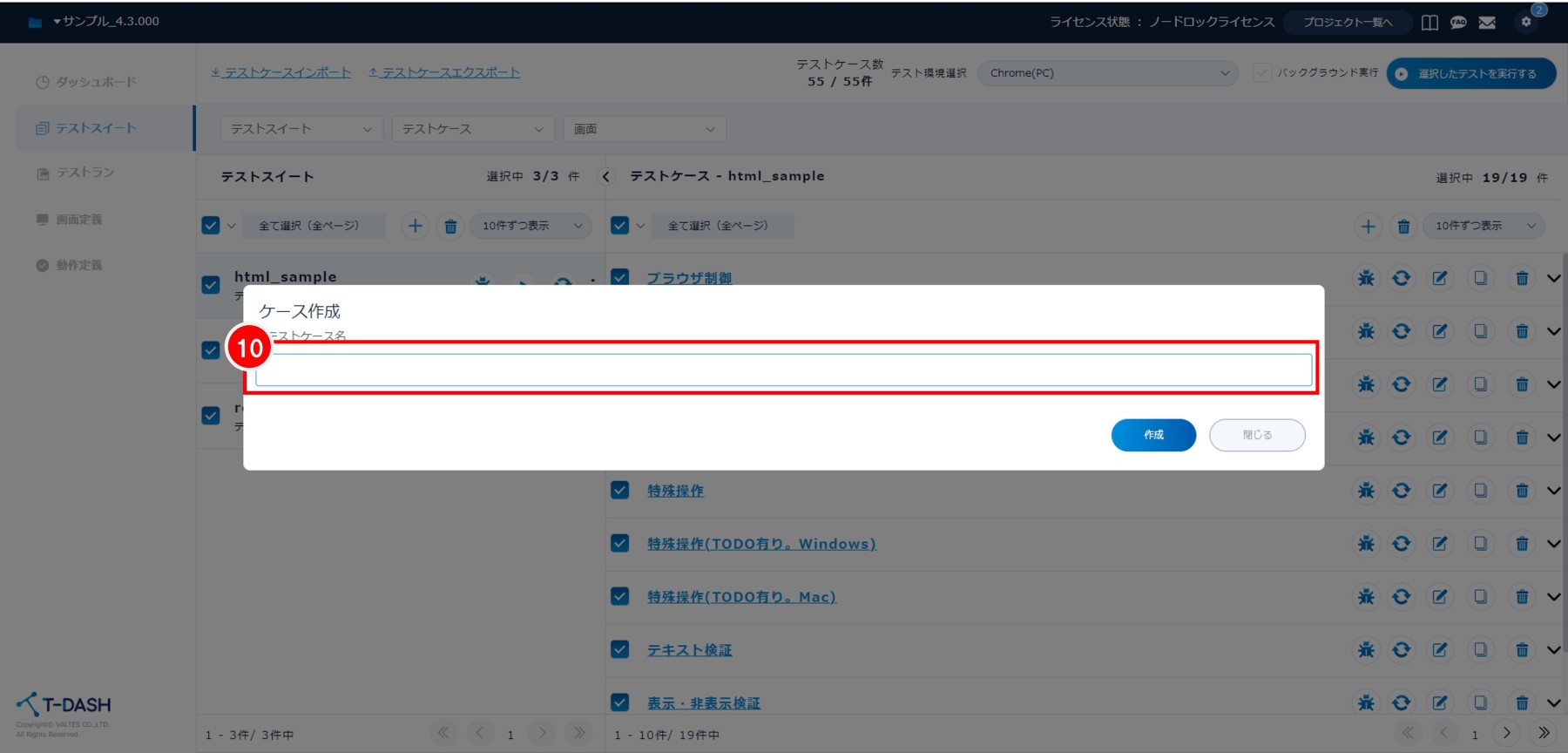This screenshot has height=753, width=1568.
Task: Open the manual book icon in header
Action: coord(1429,23)
